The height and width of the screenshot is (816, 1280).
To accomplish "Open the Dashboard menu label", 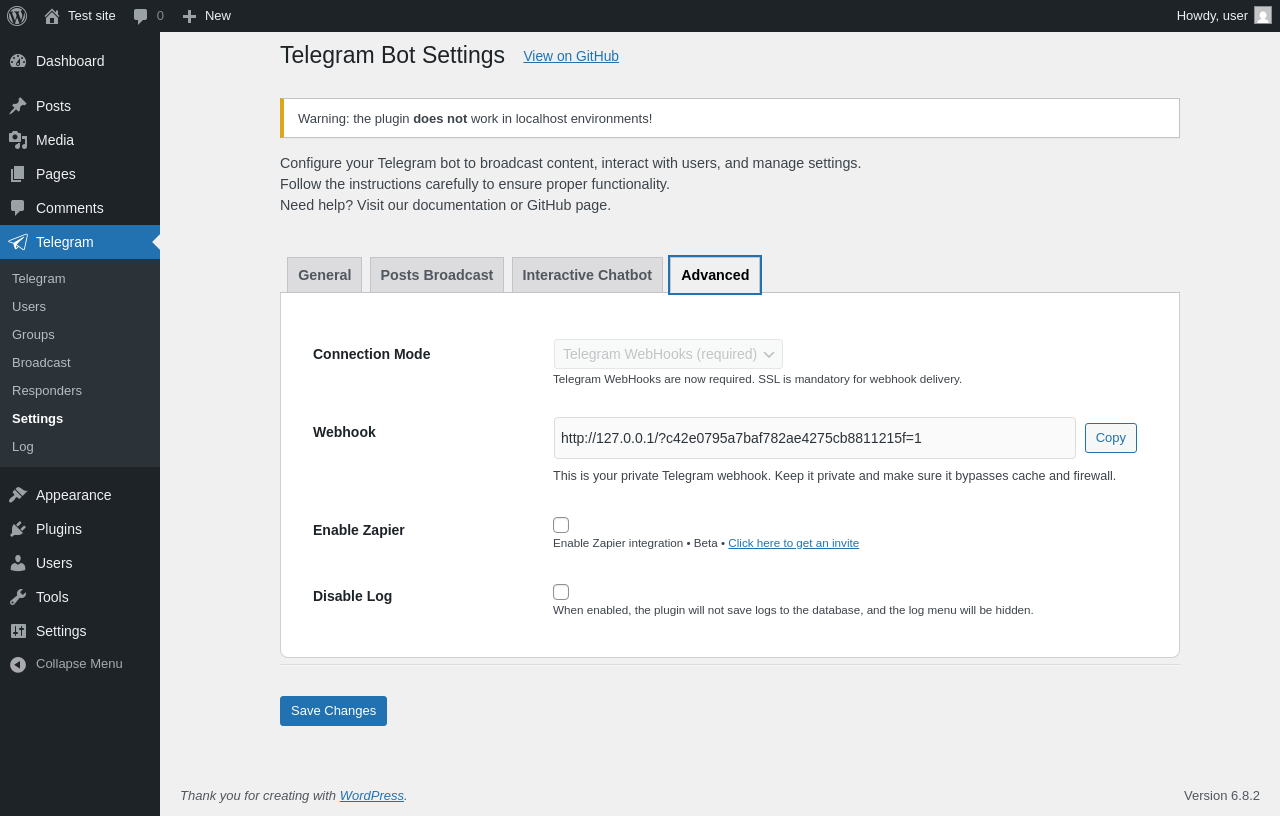I will point(70,61).
